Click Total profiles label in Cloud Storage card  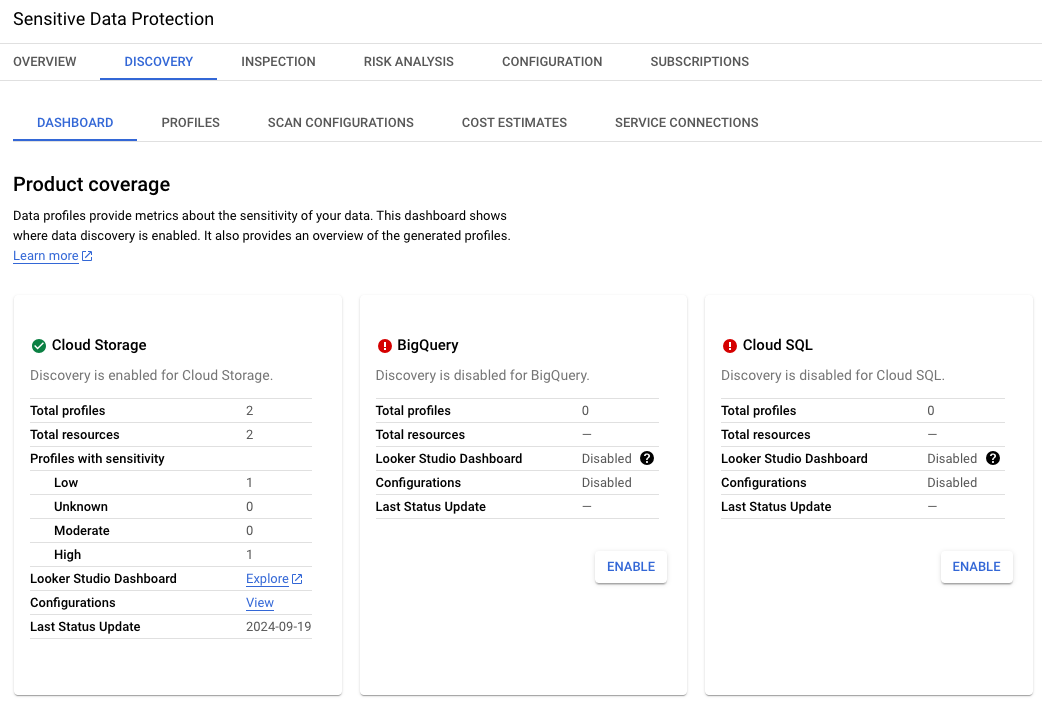tap(68, 411)
